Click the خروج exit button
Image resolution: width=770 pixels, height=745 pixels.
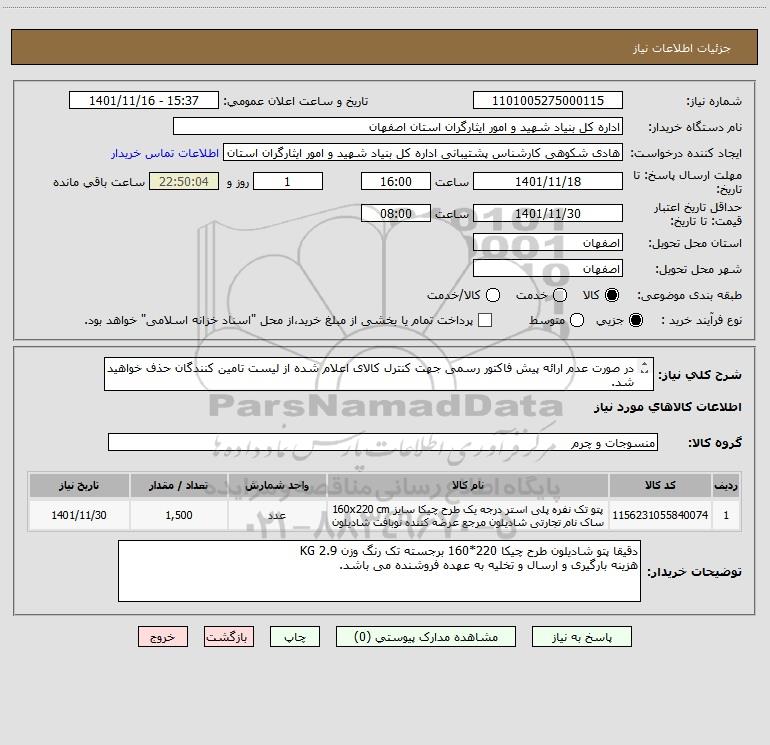coord(163,637)
